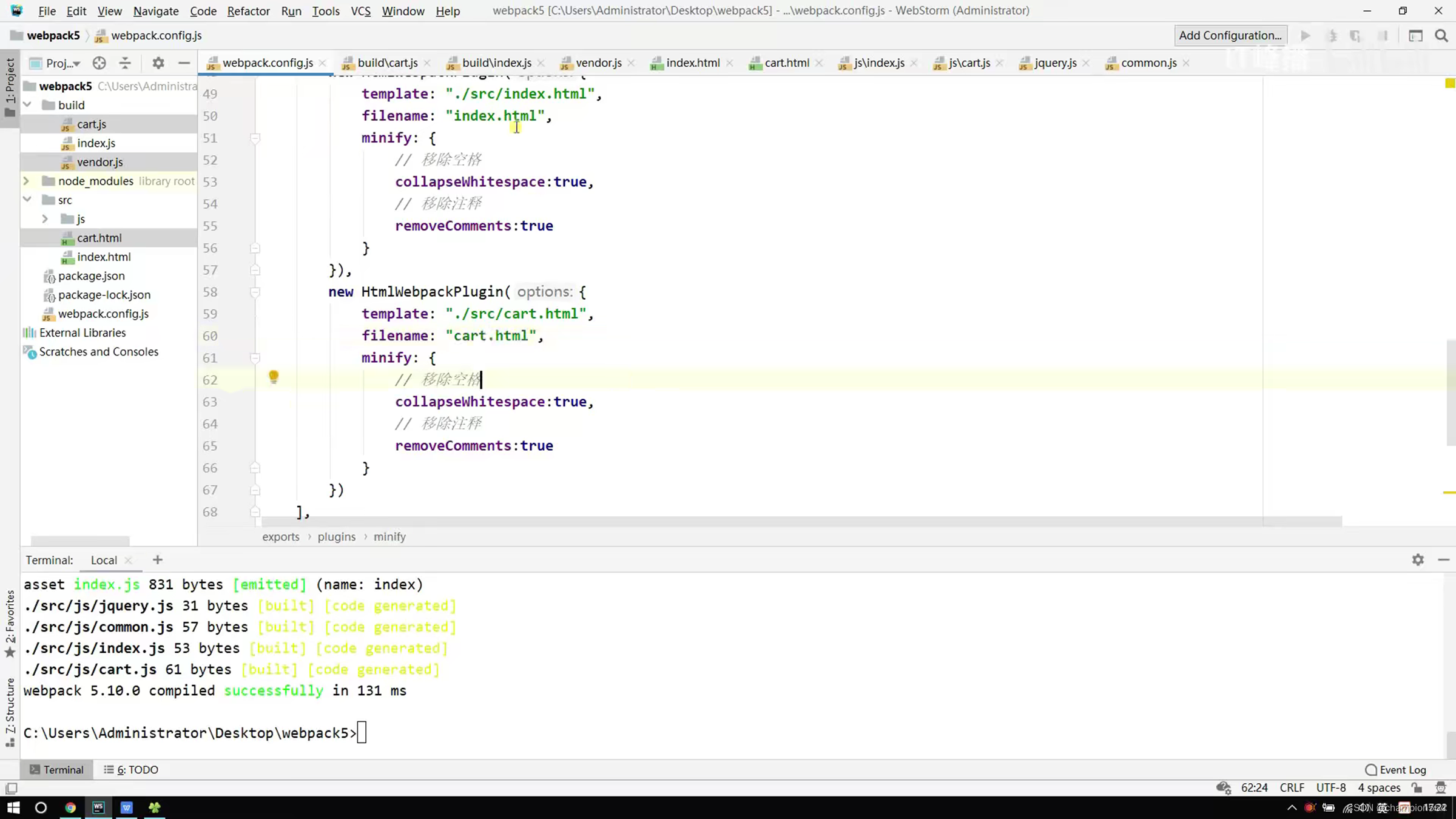Open the Event Log
Screen dimensions: 1456x819
(x=1396, y=770)
